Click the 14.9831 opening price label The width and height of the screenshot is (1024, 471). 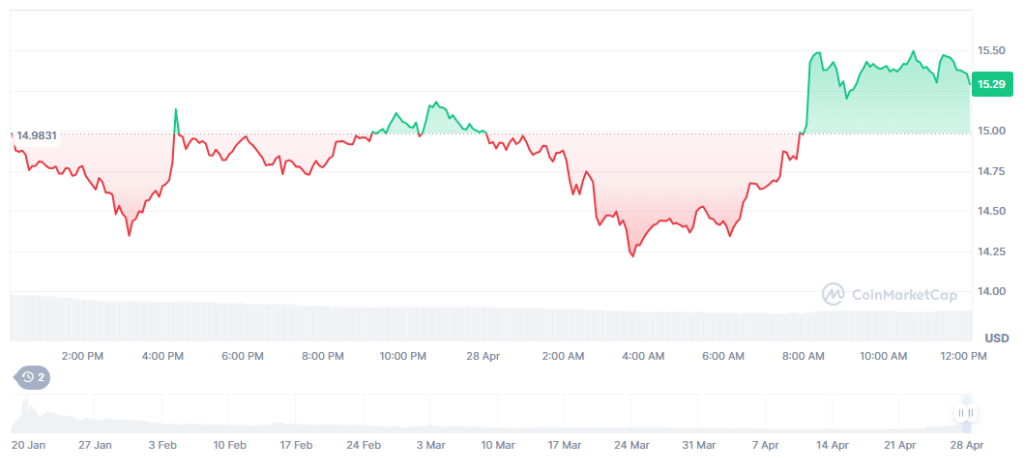(36, 135)
